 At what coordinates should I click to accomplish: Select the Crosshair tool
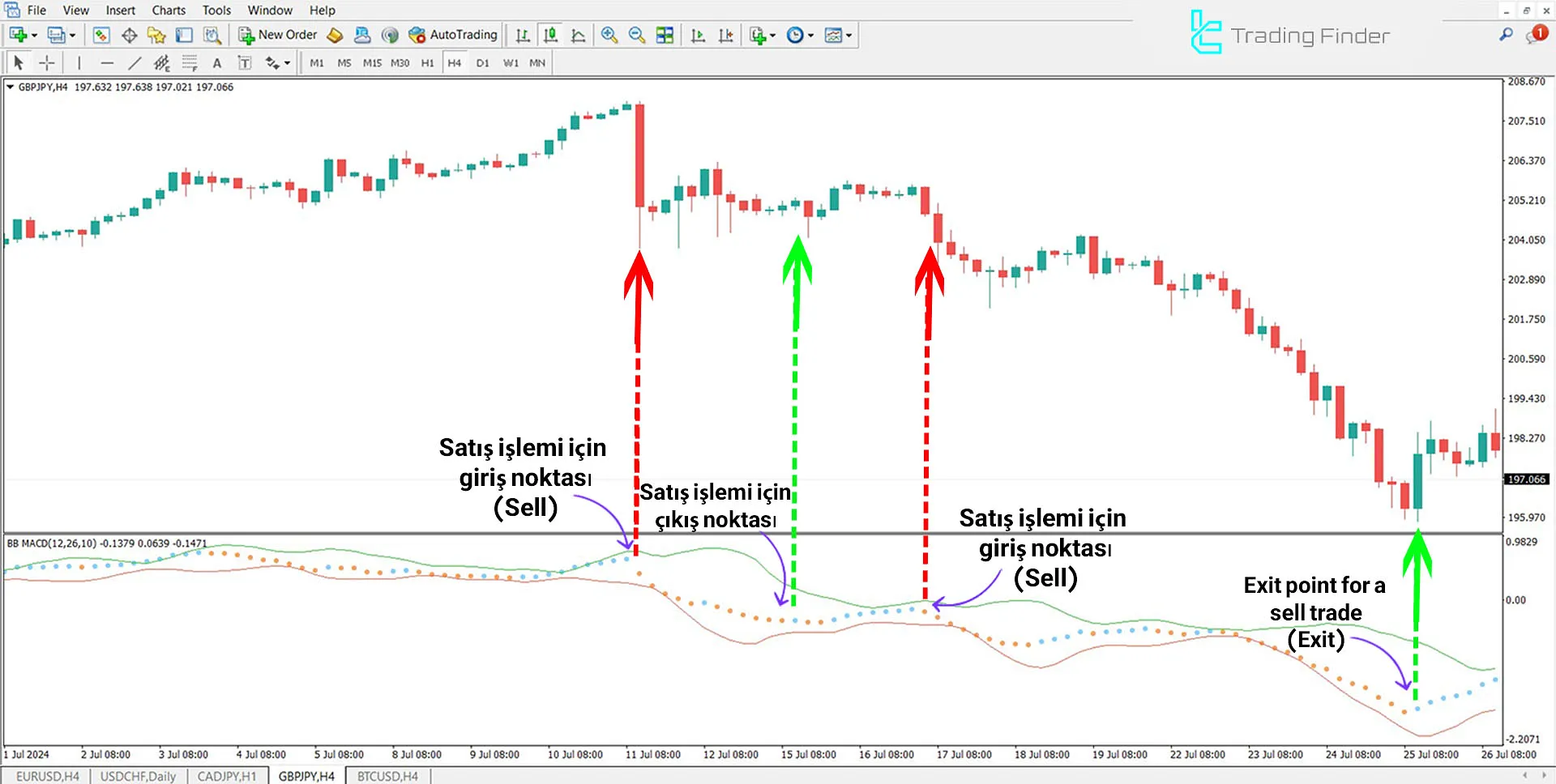(46, 62)
